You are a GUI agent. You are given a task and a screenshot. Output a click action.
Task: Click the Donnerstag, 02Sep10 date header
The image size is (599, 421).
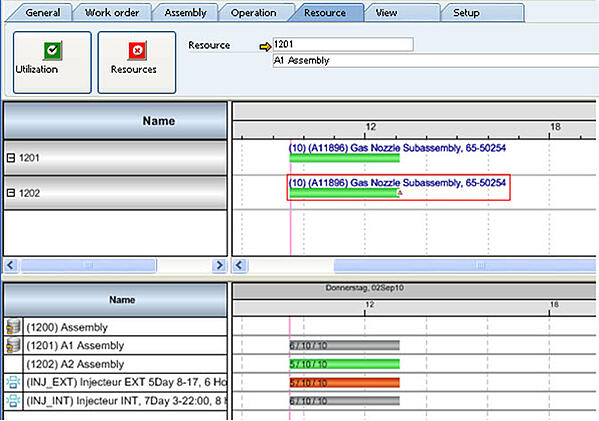(x=364, y=288)
